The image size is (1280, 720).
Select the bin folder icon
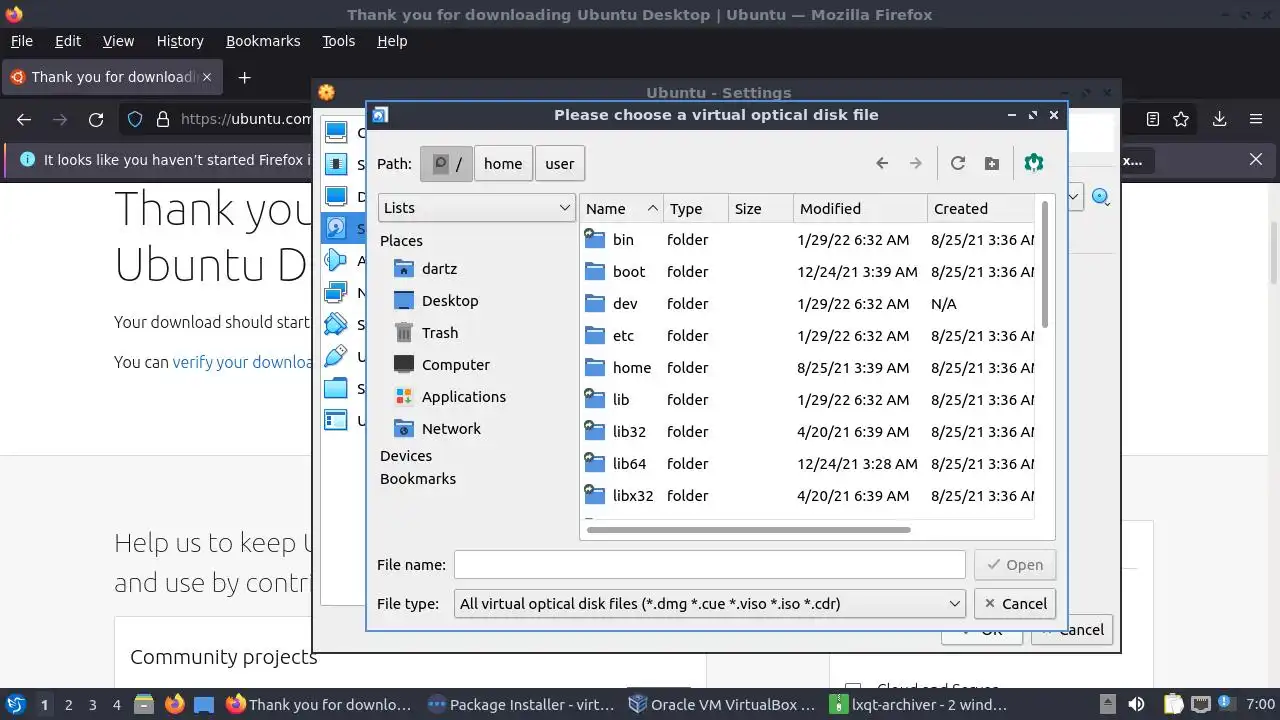click(595, 239)
